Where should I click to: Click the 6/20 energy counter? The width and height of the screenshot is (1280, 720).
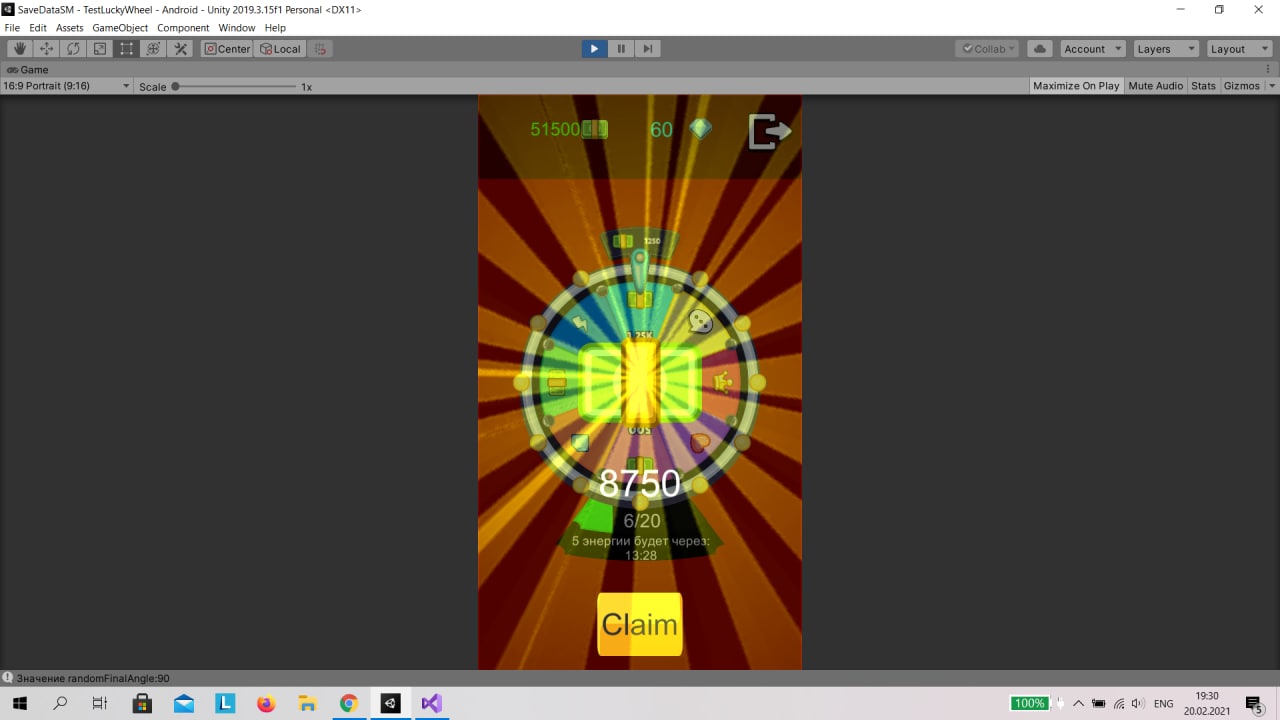click(x=642, y=521)
